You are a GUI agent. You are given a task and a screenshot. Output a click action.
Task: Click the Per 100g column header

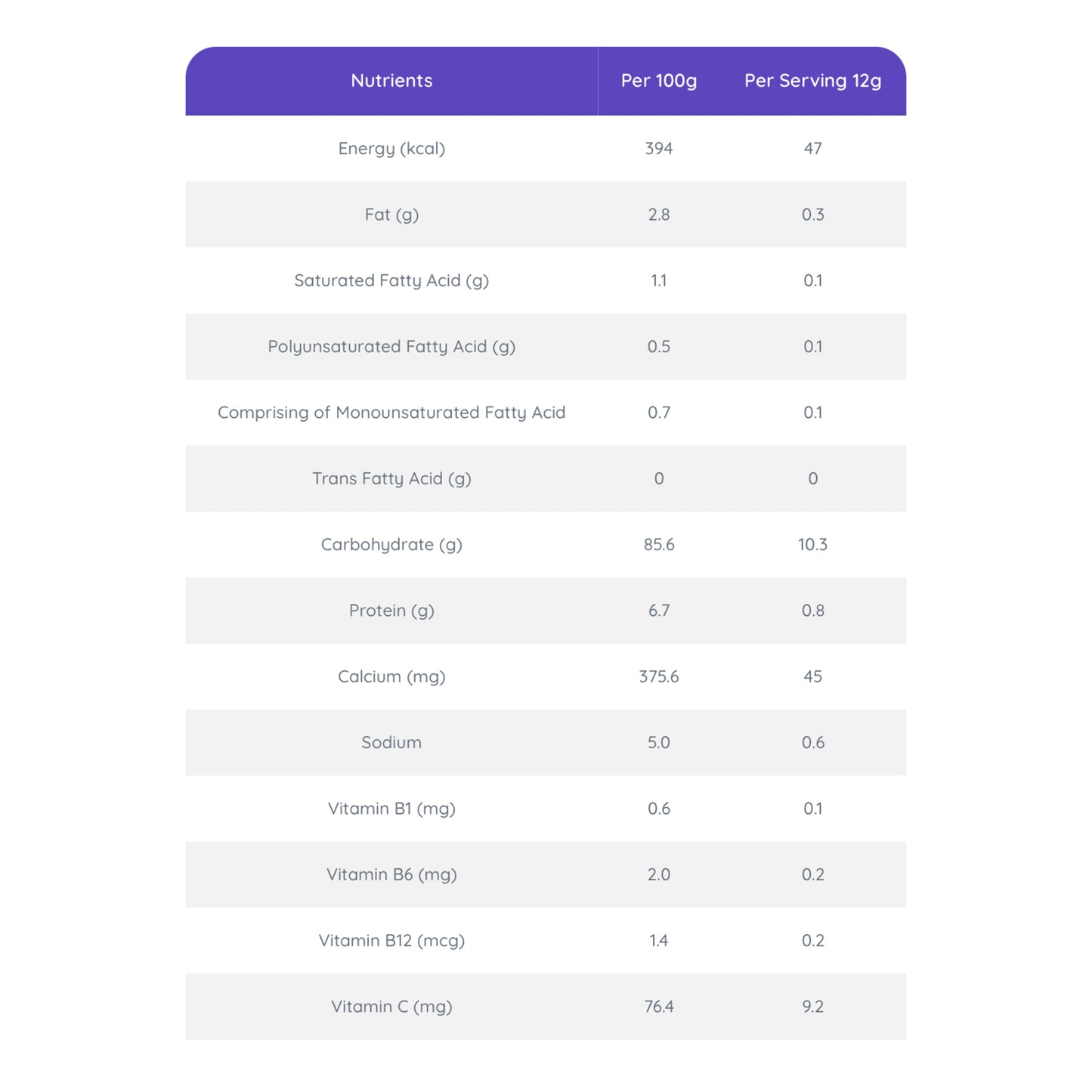pyautogui.click(x=658, y=81)
